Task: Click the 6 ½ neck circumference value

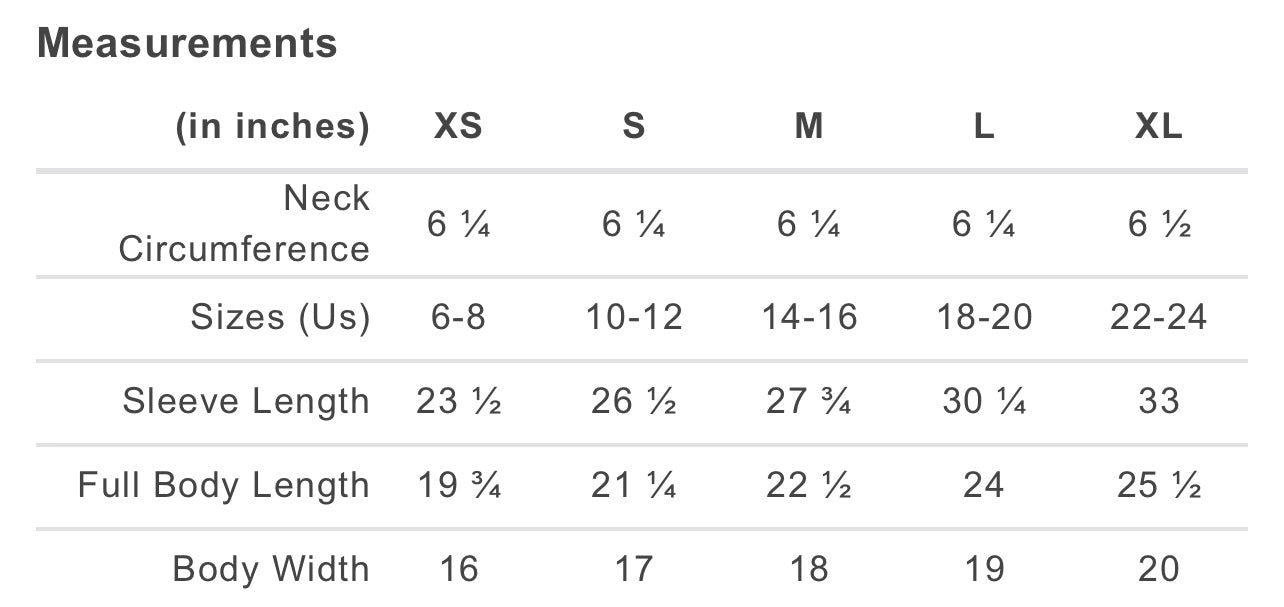Action: tap(1159, 225)
